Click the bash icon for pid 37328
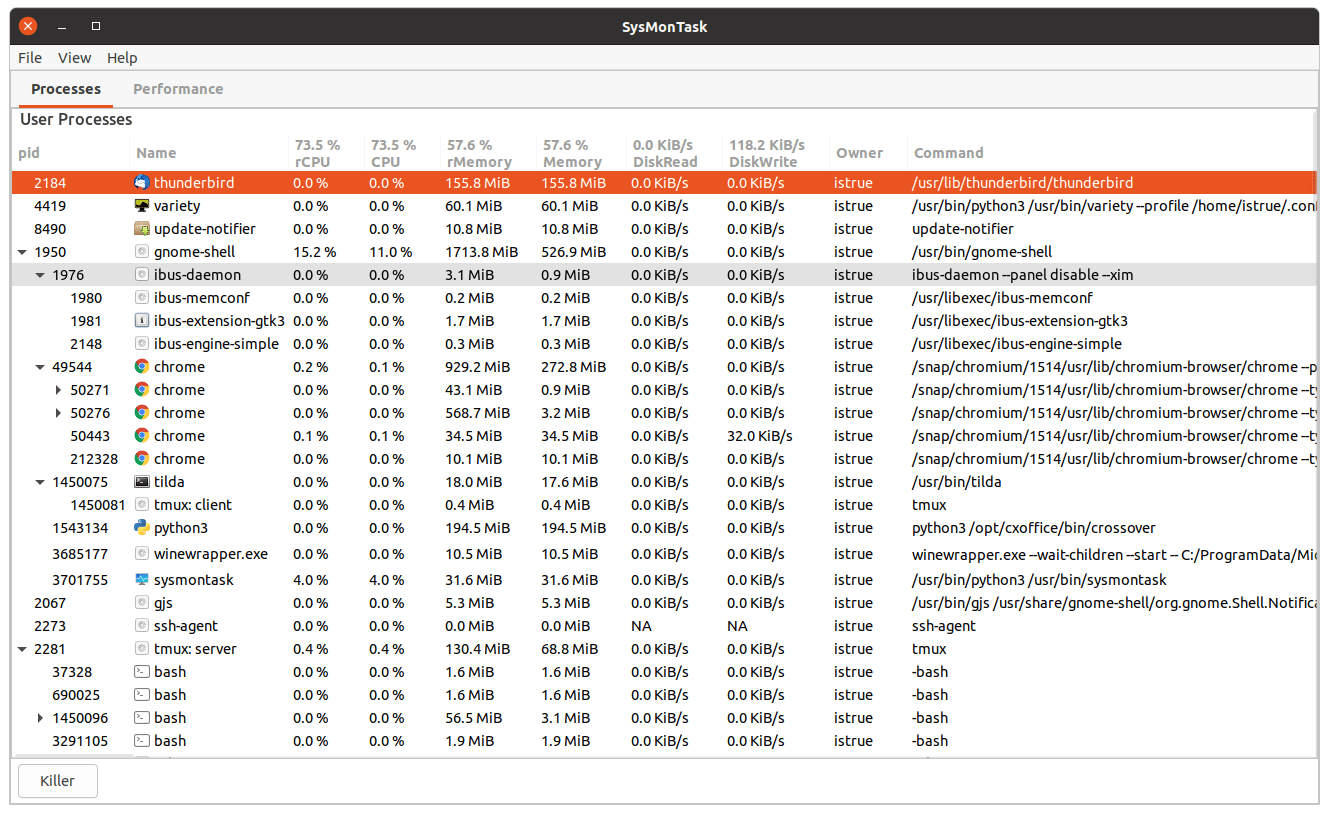 [142, 672]
